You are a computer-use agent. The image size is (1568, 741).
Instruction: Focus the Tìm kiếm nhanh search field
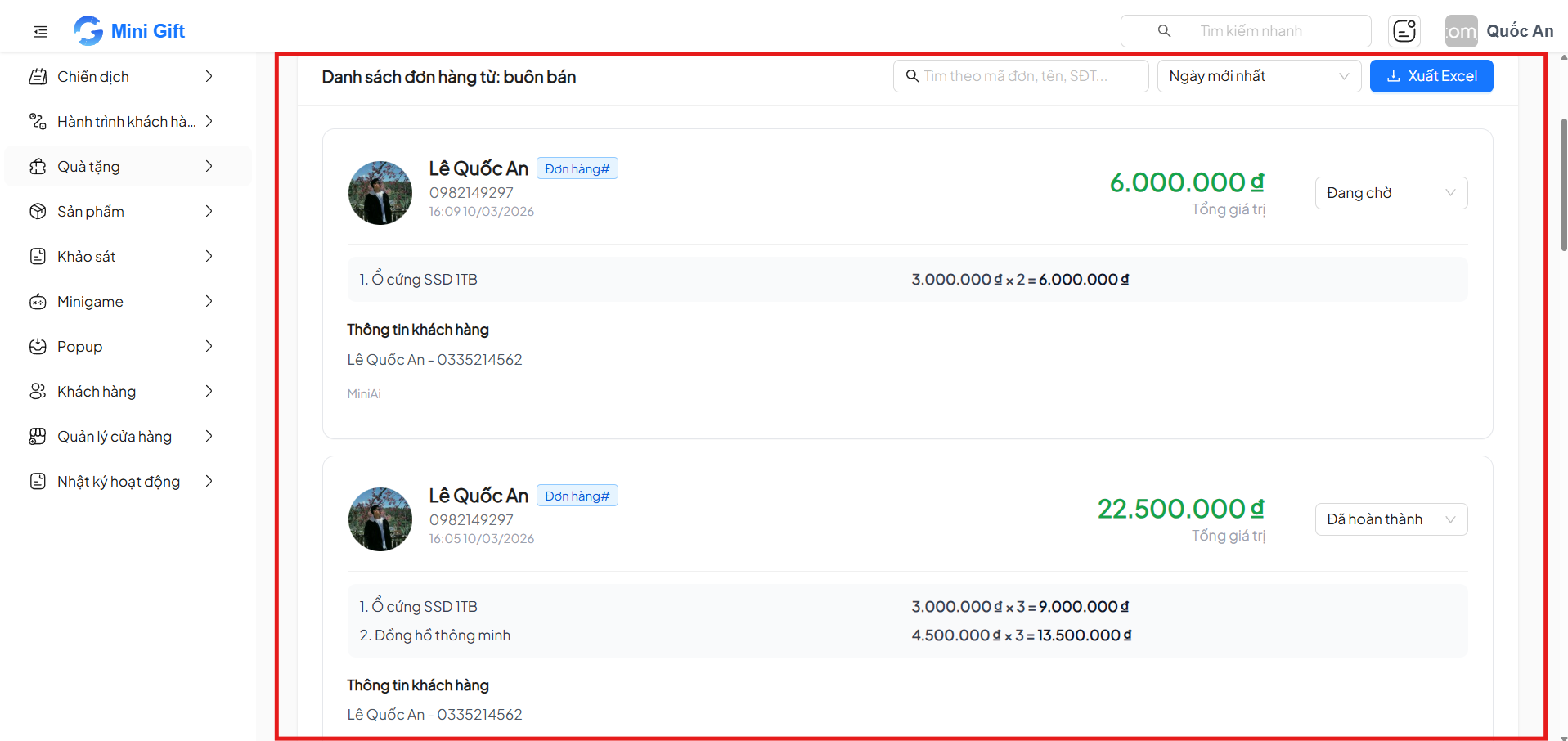(x=1246, y=31)
